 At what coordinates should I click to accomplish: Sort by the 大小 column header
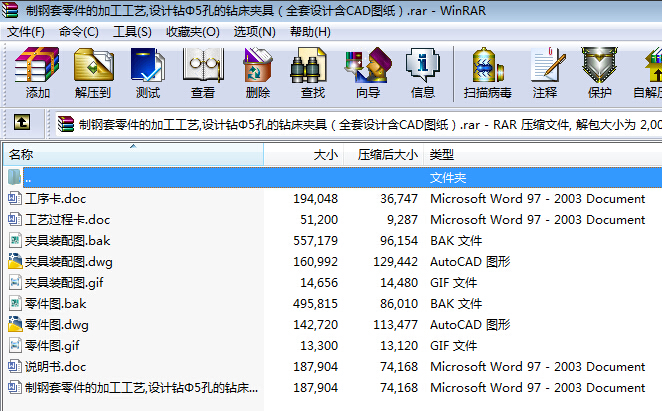pos(304,155)
